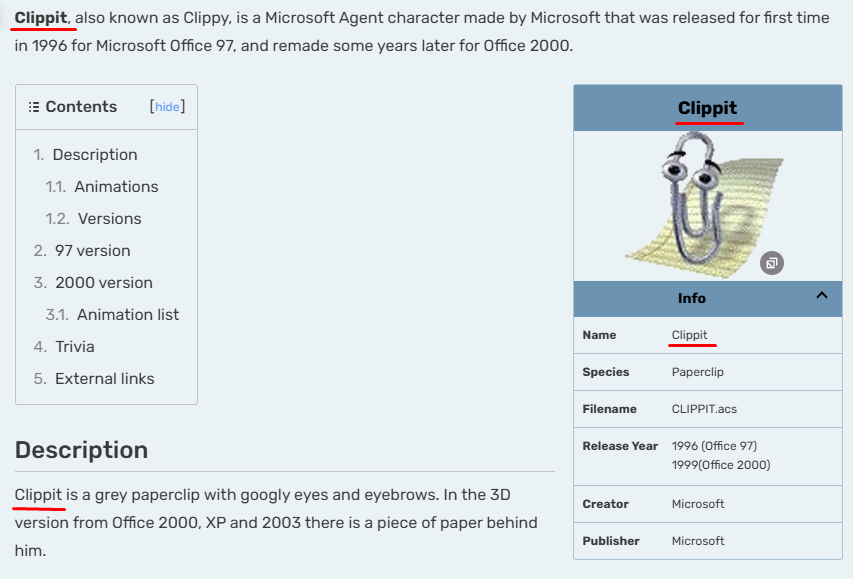853x579 pixels.
Task: Select the Paperclip species value
Action: 697,372
